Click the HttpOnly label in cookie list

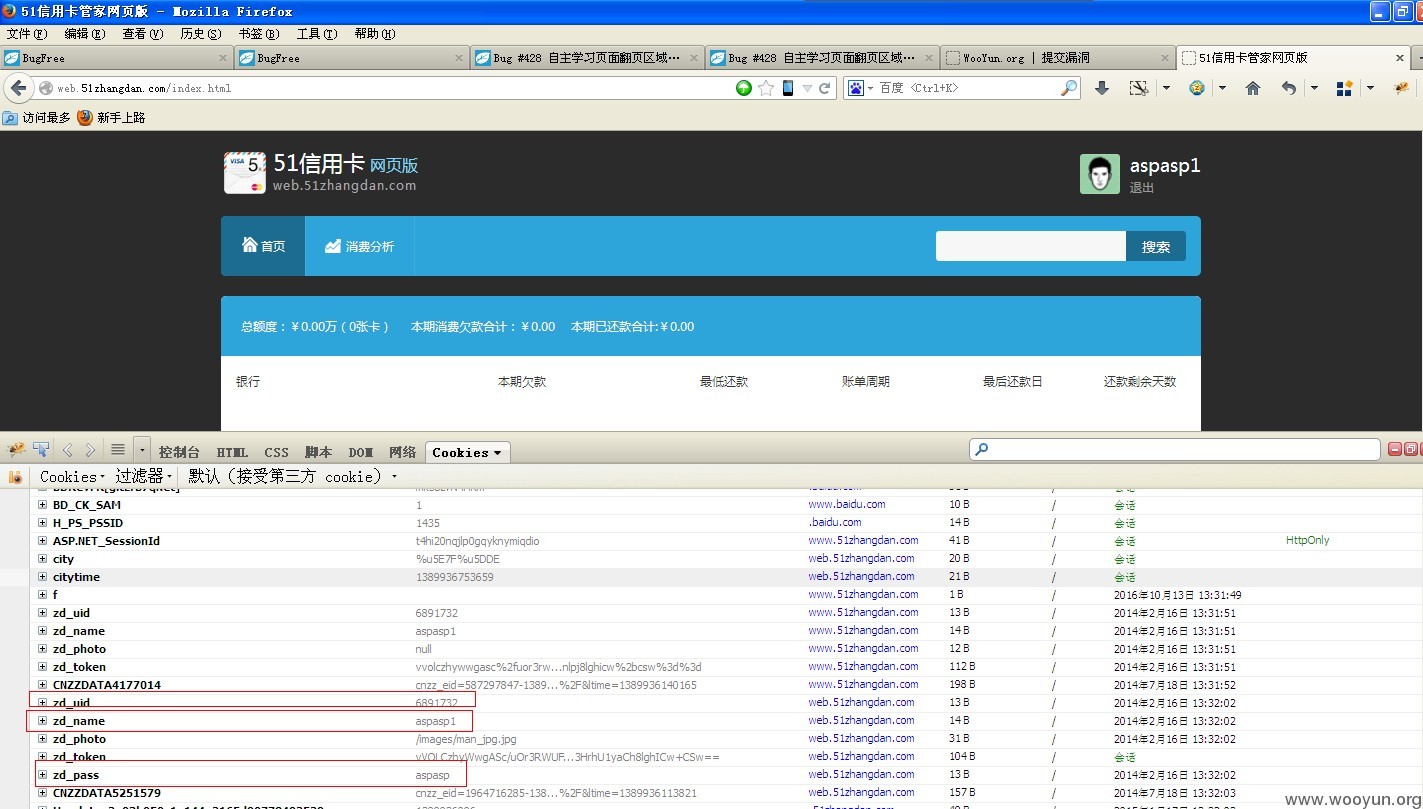click(x=1308, y=541)
